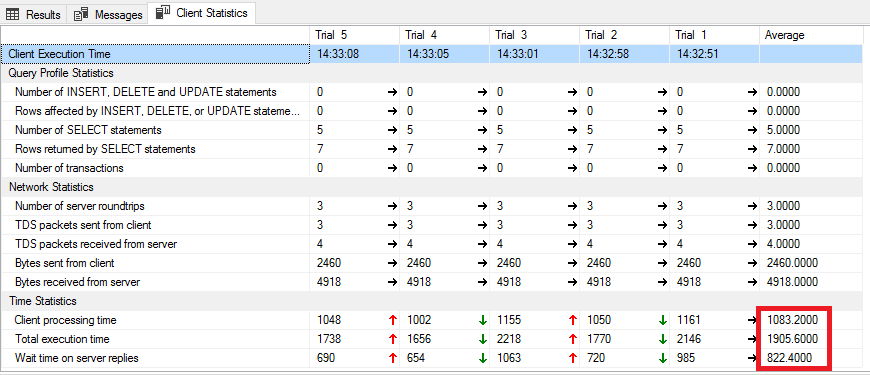This screenshot has width=870, height=375.
Task: Click average total execution time 1905.6000
Action: coord(792,339)
